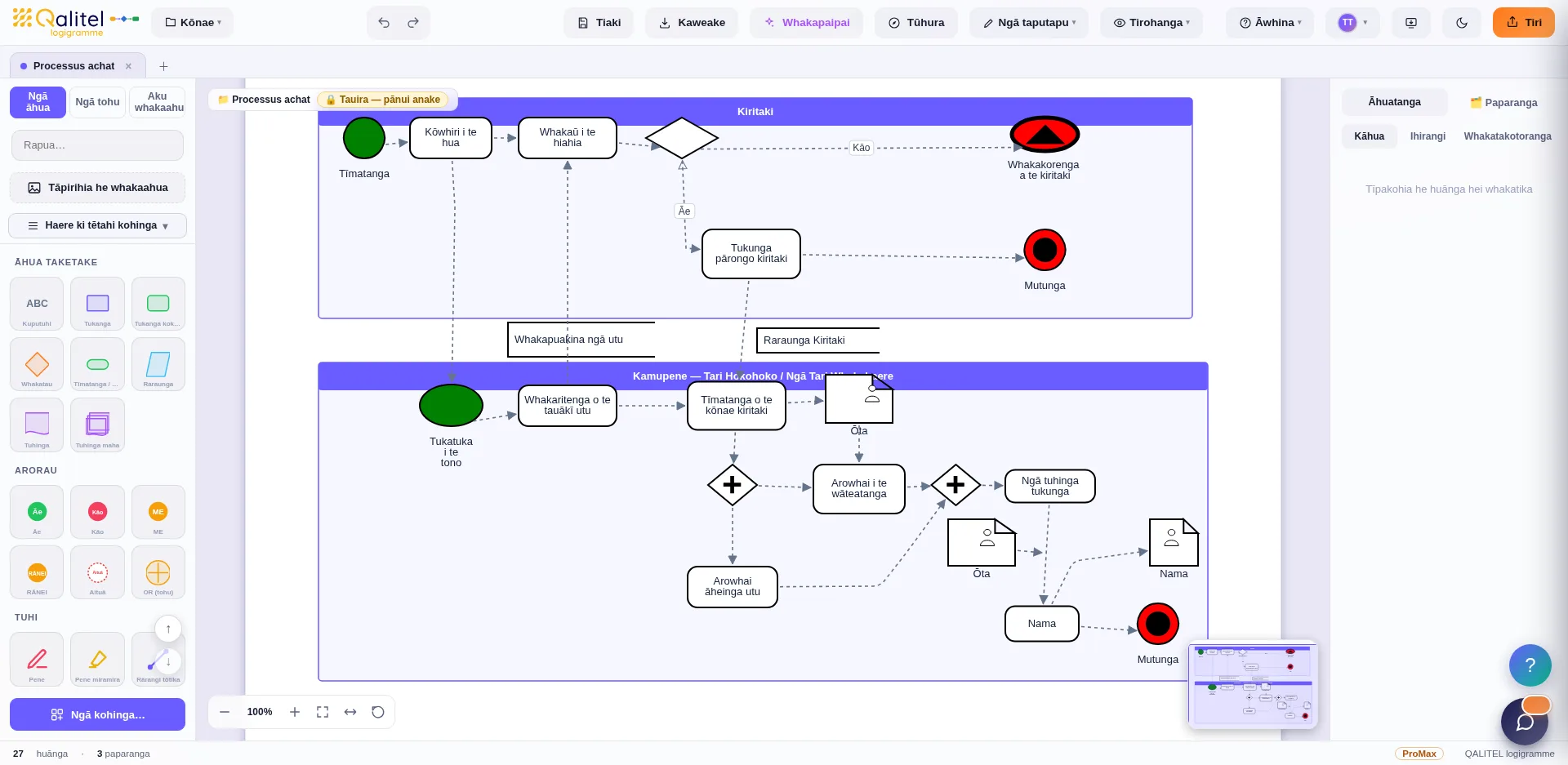The image size is (1568, 765).
Task: Open the Tirohanga view dropdown
Action: coord(1151,23)
